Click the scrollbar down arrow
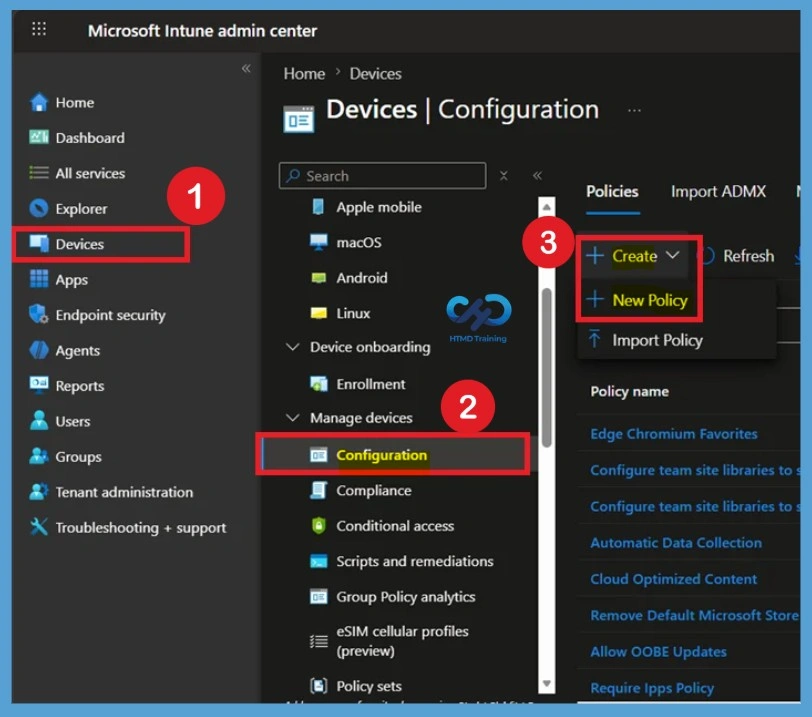812x717 pixels. click(x=546, y=684)
